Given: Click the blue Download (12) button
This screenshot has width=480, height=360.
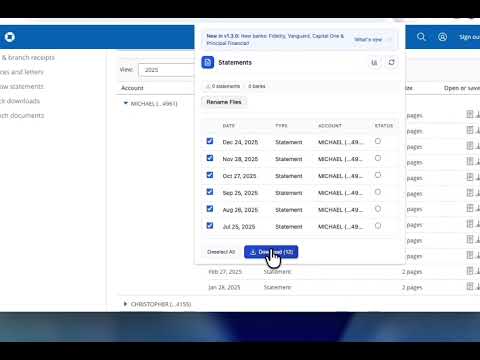Looking at the screenshot, I should tap(271, 252).
